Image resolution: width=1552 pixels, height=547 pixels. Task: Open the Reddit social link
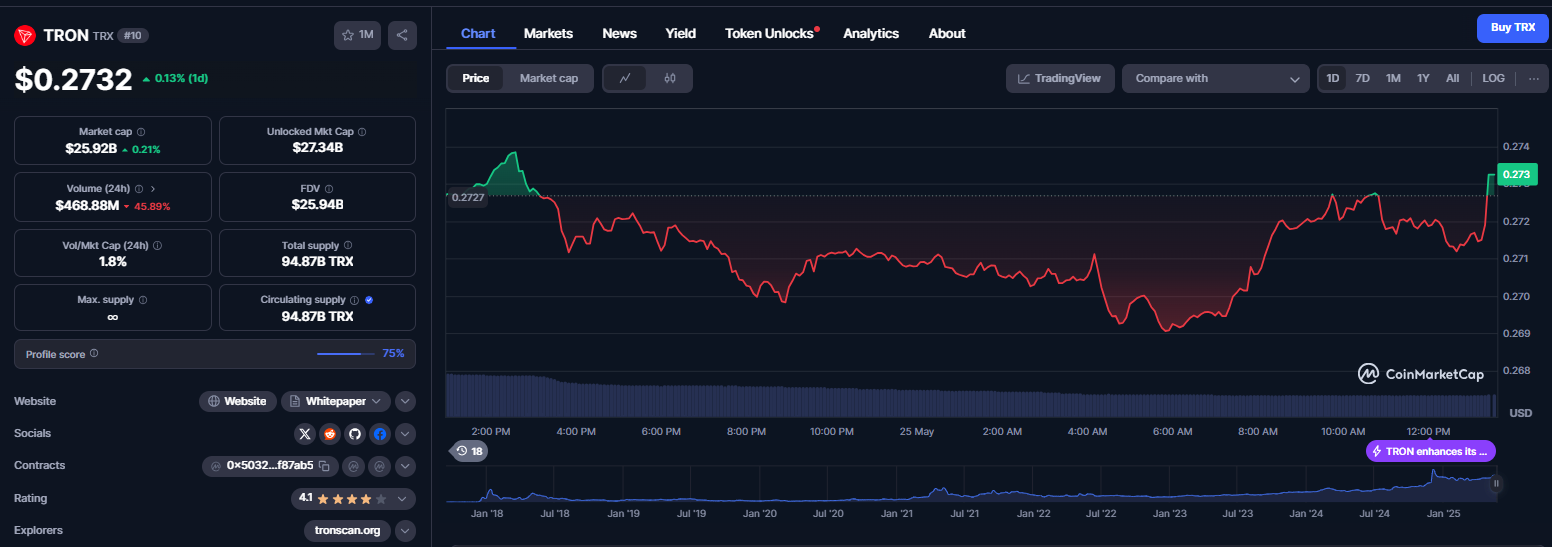(330, 434)
